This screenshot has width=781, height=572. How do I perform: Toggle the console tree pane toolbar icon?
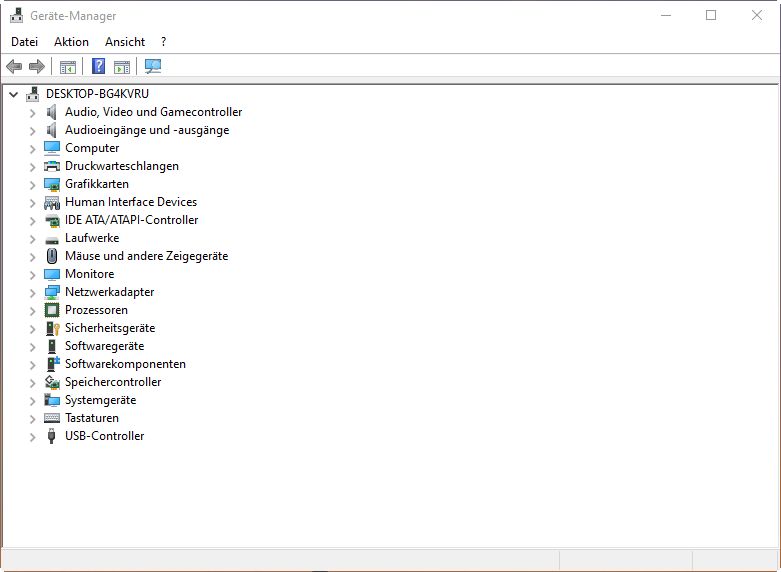(68, 67)
